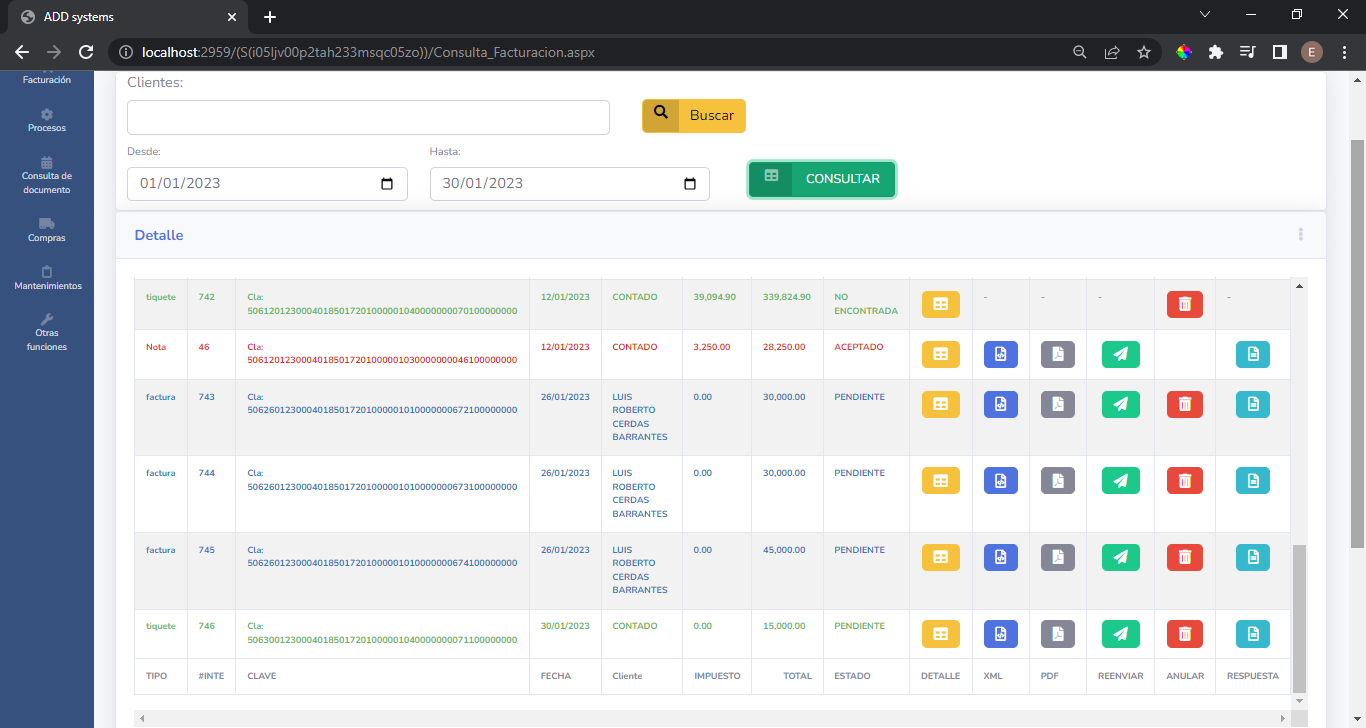This screenshot has height=728, width=1366.
Task: Resend tiquete 746
Action: coord(1121,633)
